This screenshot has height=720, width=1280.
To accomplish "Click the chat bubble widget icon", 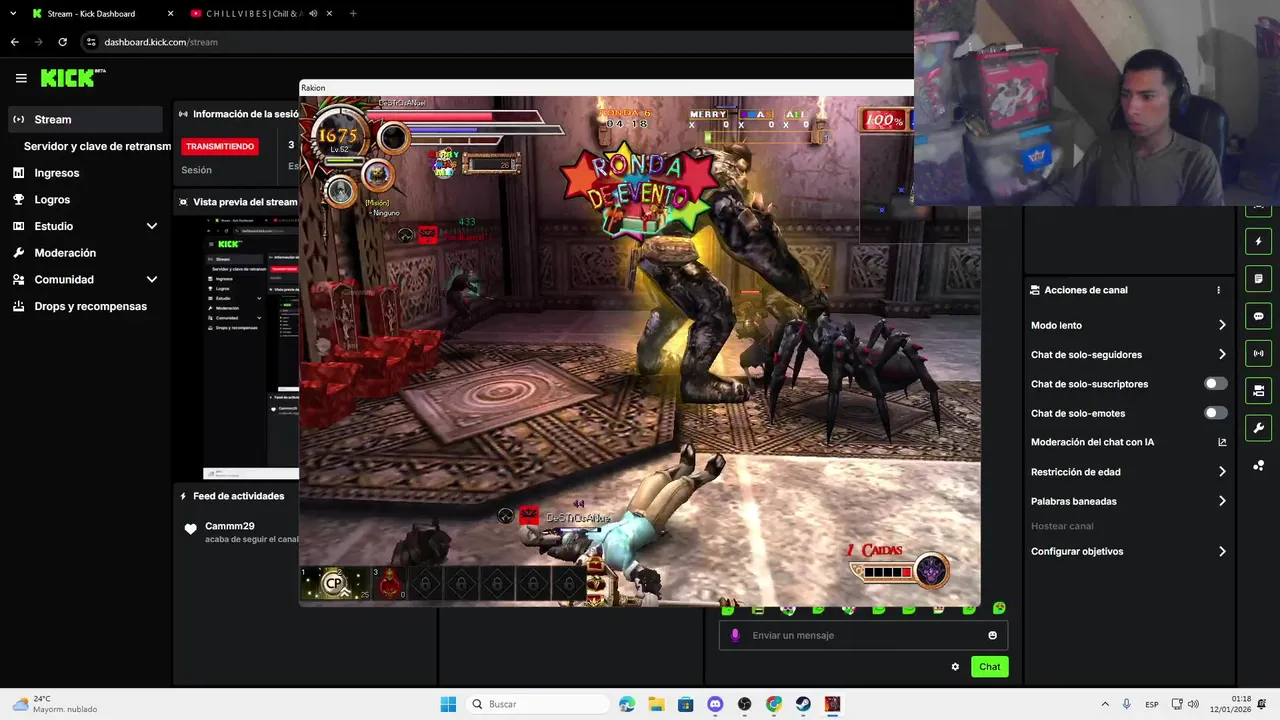I will coord(1258,316).
